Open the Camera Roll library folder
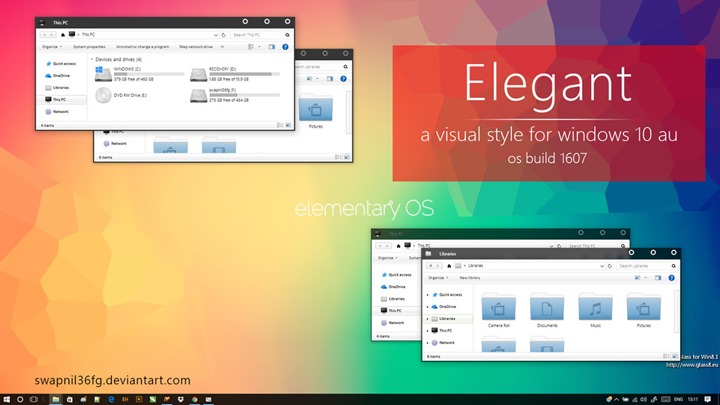Screen dimensions: 720x405 (499, 310)
